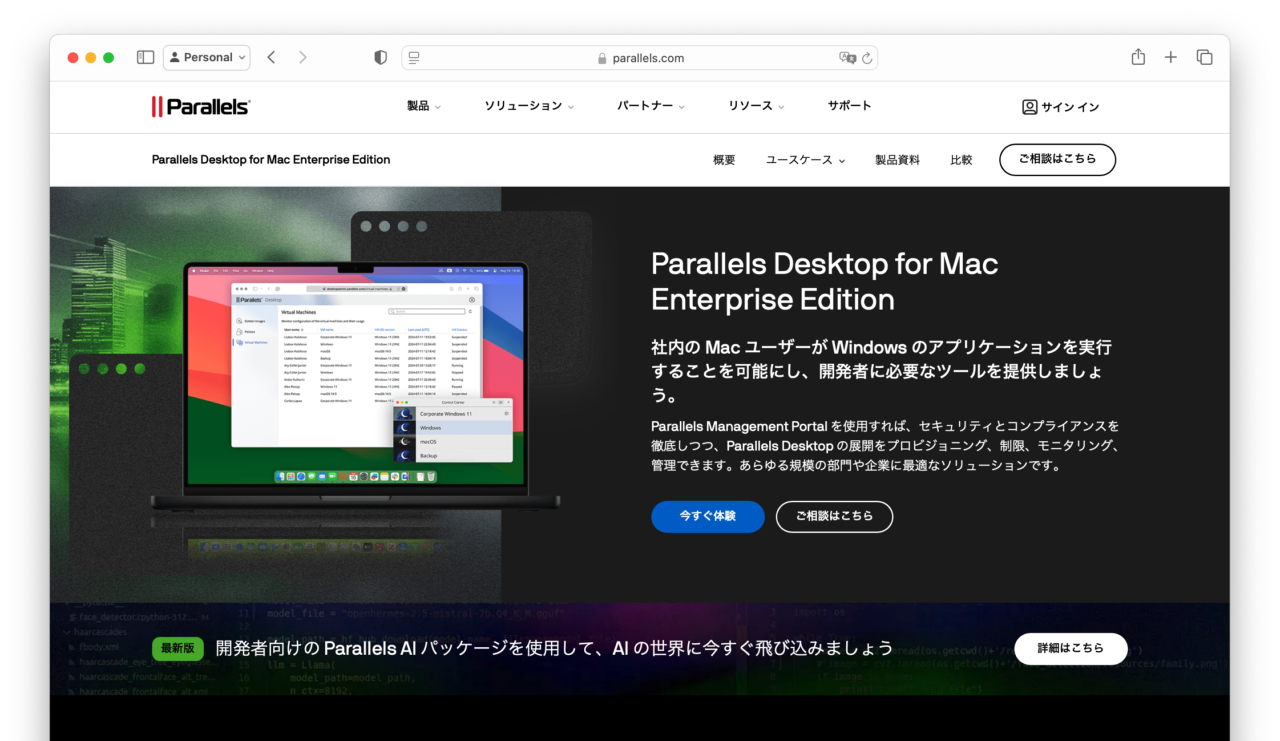Expand the リソース menu
1280x741 pixels.
756,106
